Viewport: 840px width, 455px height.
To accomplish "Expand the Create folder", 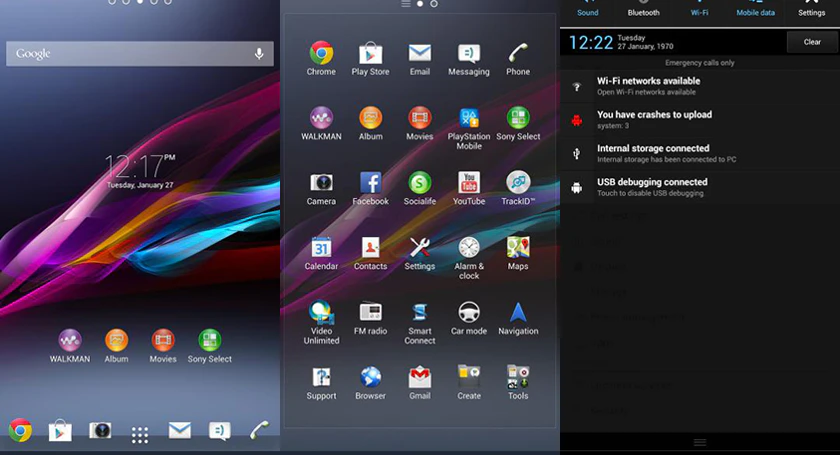I will point(469,383).
